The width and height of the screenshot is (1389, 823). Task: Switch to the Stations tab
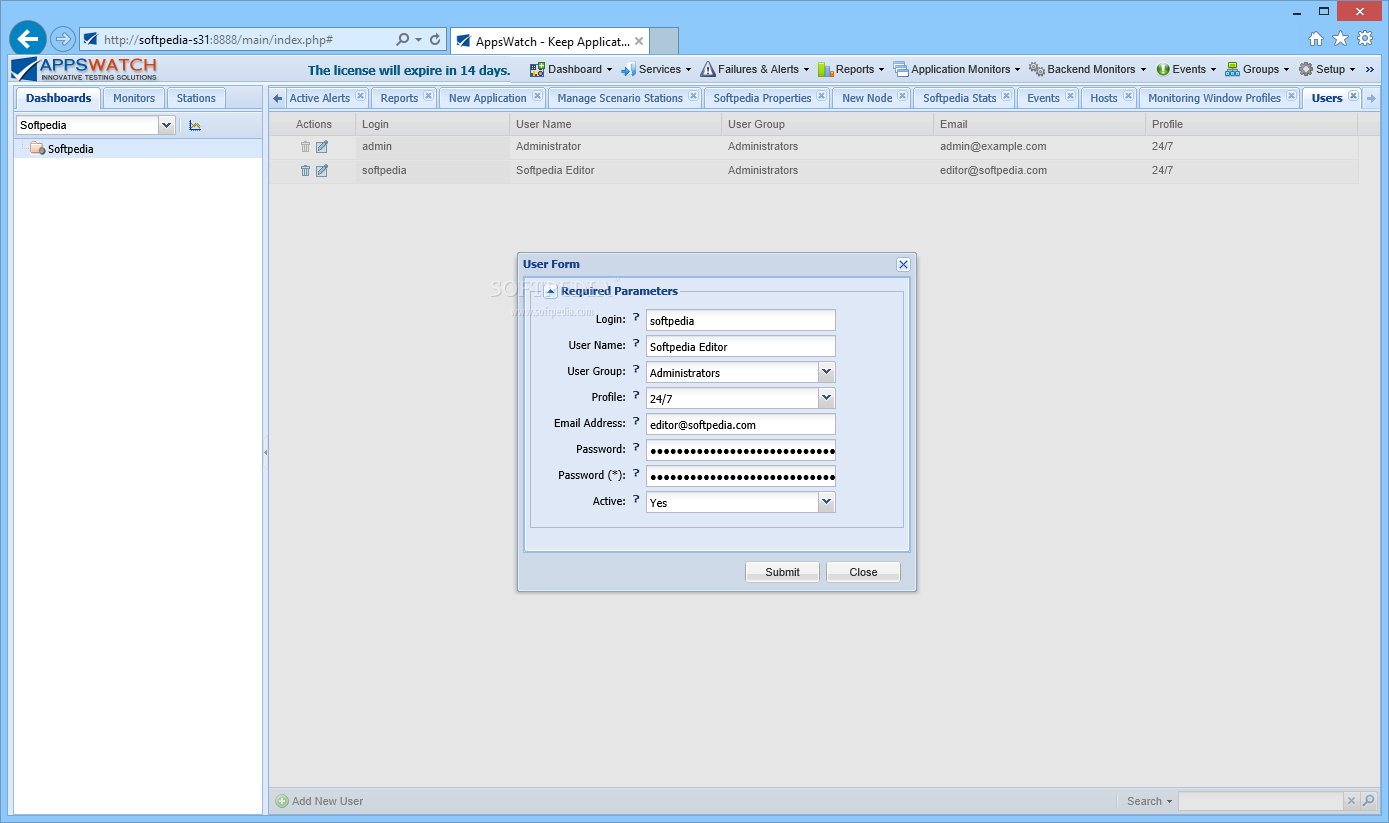[x=196, y=98]
